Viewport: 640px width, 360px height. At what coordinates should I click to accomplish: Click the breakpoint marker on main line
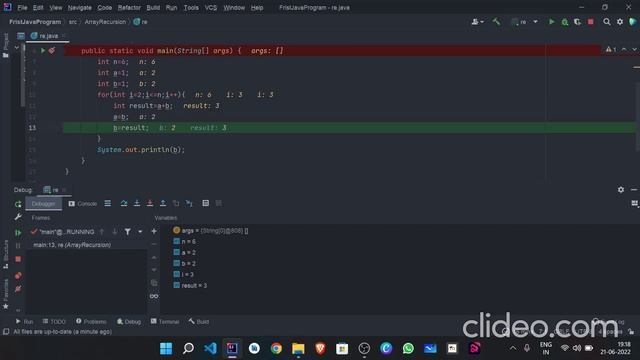point(52,51)
